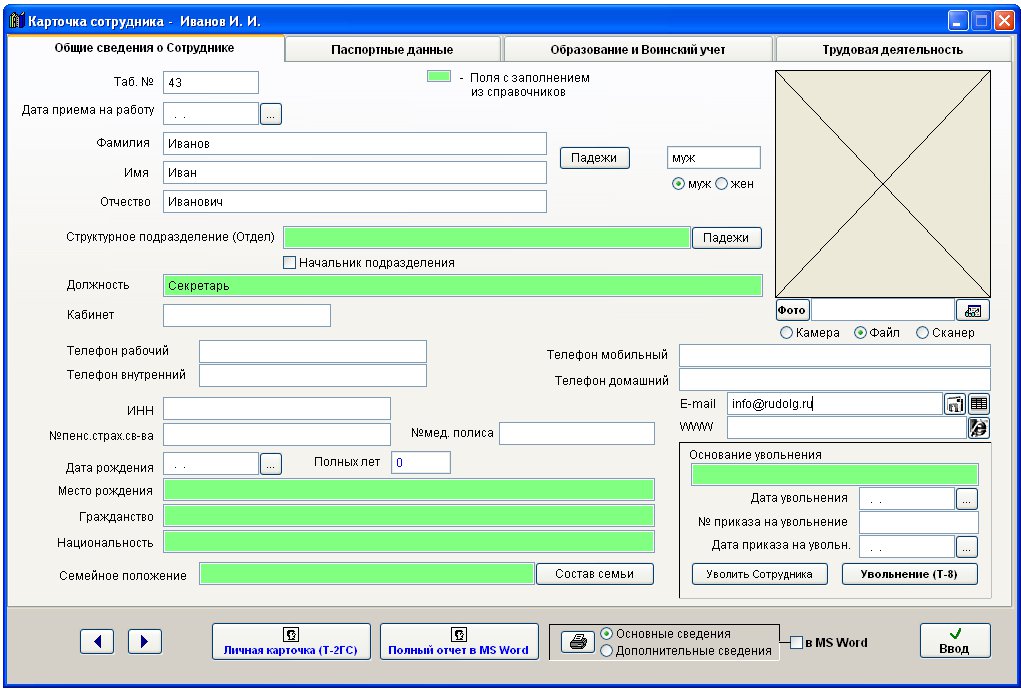Click the green Должность field with Секретарь

(462, 286)
